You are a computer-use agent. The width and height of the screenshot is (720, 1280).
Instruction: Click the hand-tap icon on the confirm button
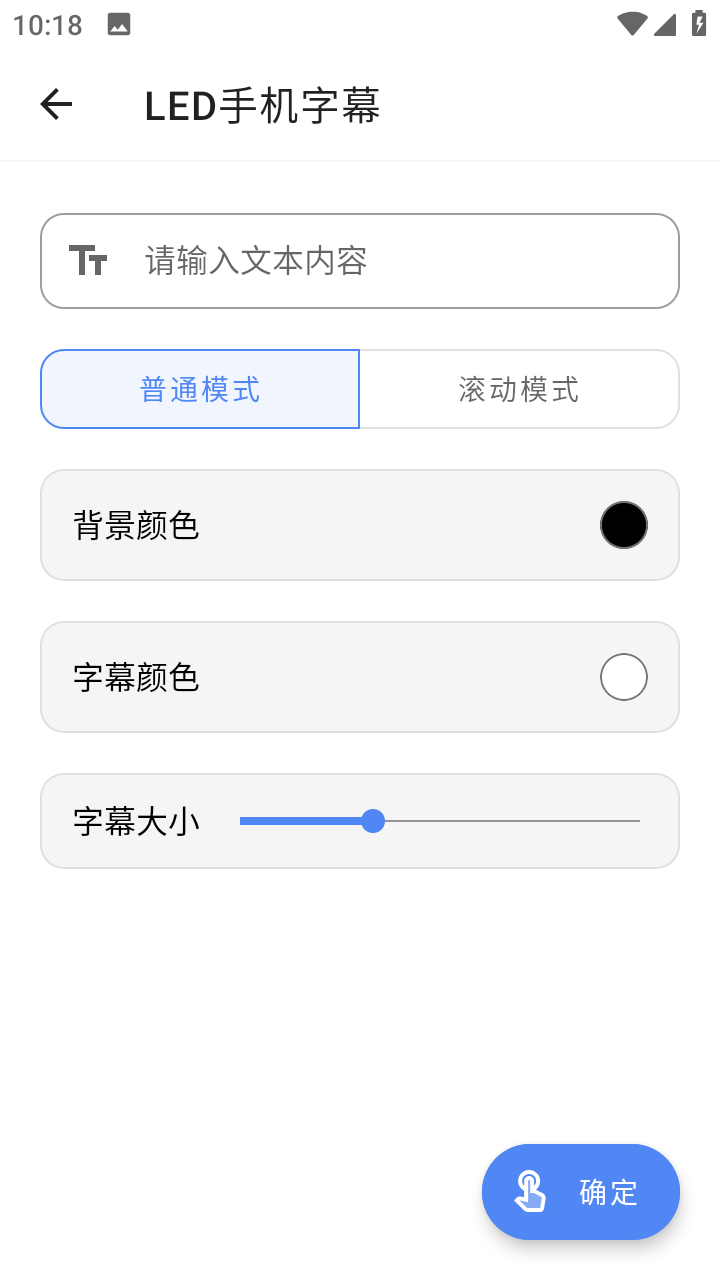click(530, 1192)
